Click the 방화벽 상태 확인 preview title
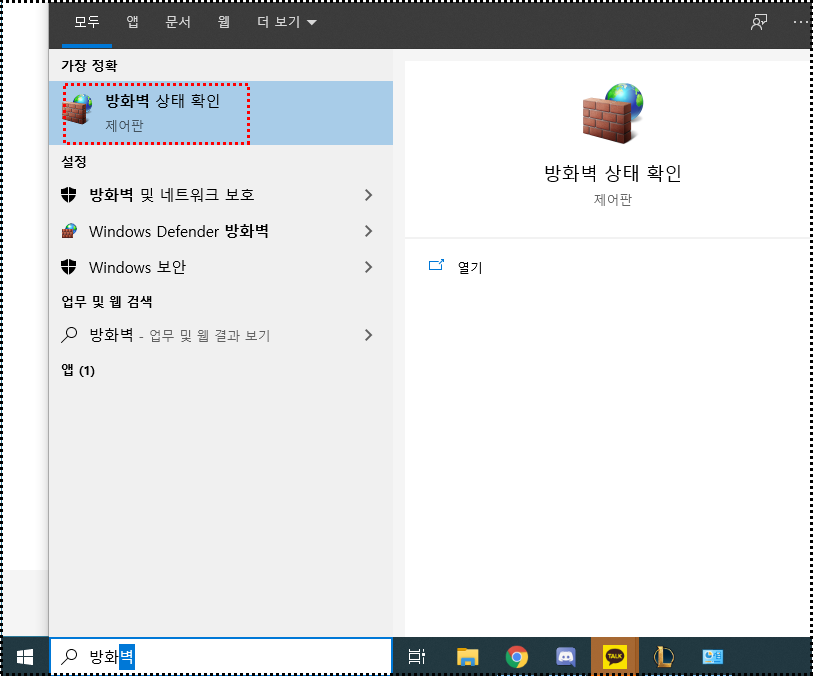This screenshot has width=813, height=676. coord(613,173)
